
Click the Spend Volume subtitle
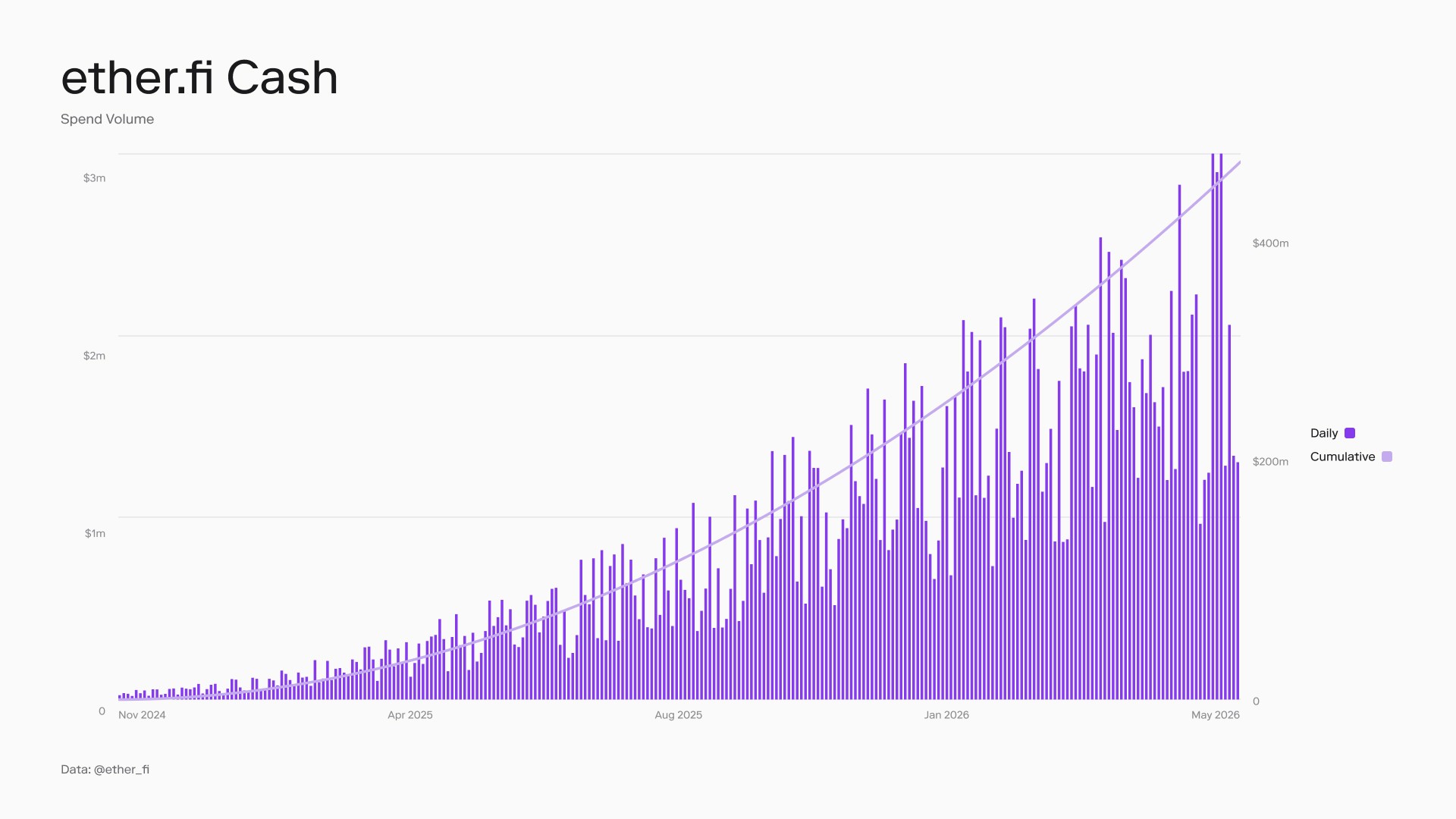click(107, 119)
